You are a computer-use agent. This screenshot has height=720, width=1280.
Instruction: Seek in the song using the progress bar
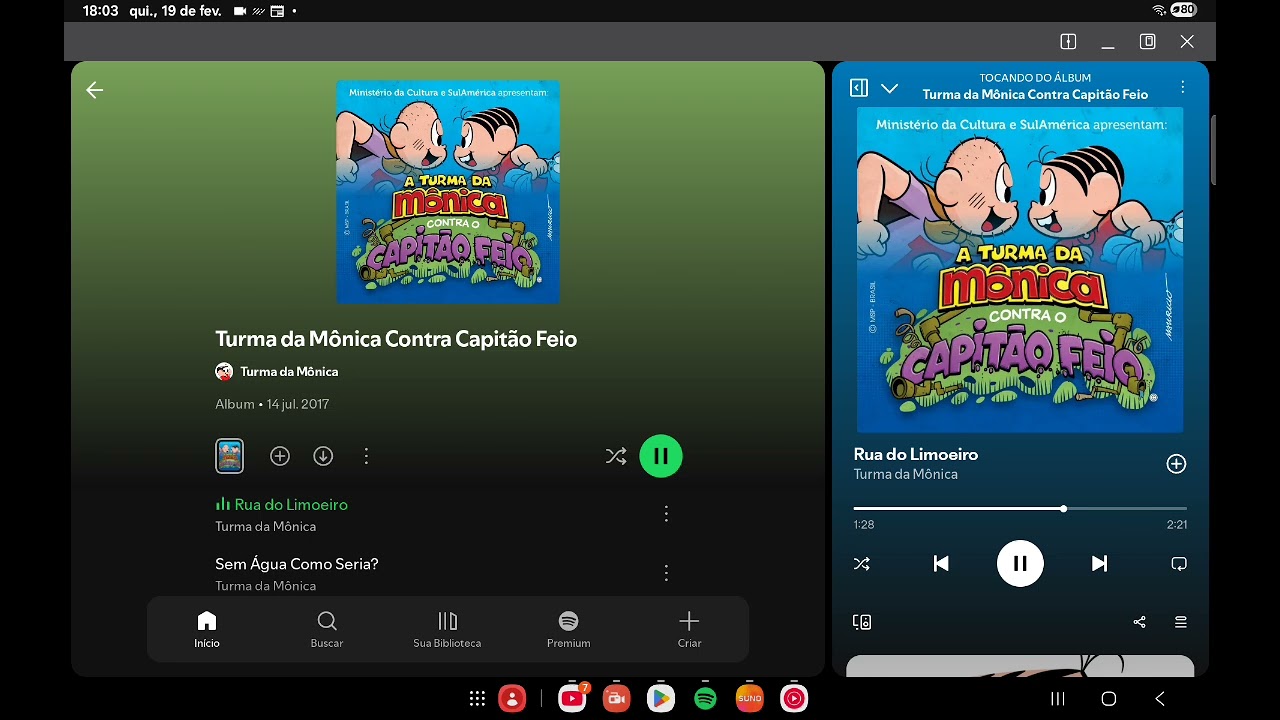point(1020,509)
